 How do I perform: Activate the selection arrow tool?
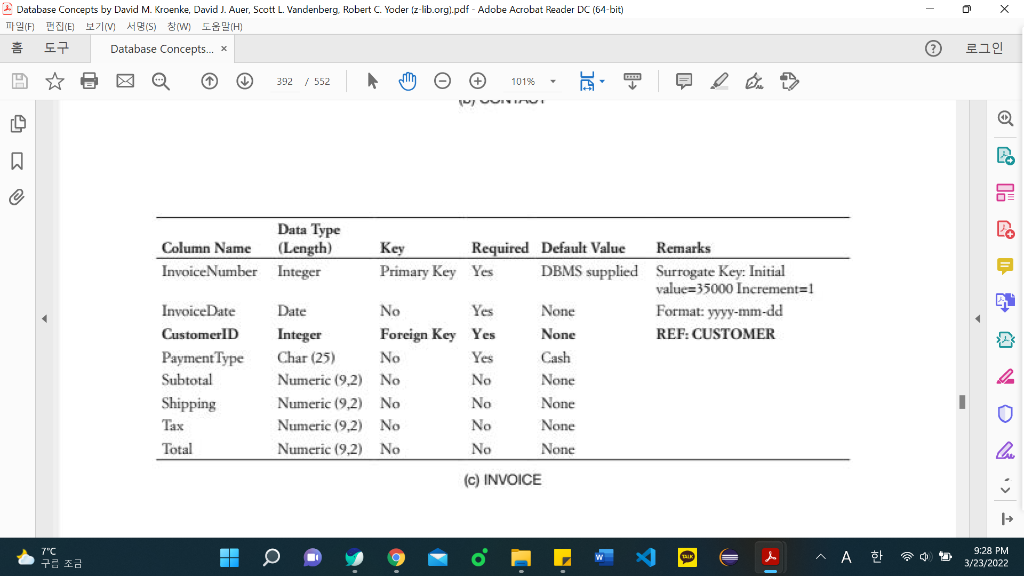pos(372,81)
